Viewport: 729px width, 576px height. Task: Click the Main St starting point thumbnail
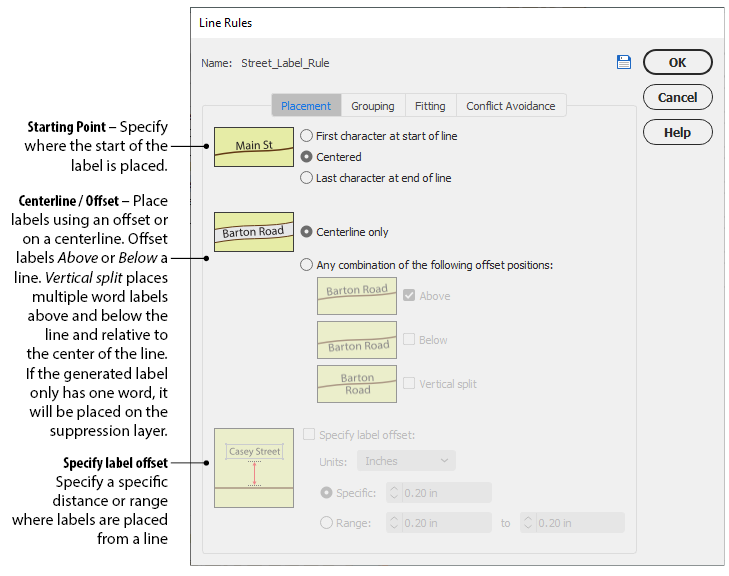coord(253,146)
